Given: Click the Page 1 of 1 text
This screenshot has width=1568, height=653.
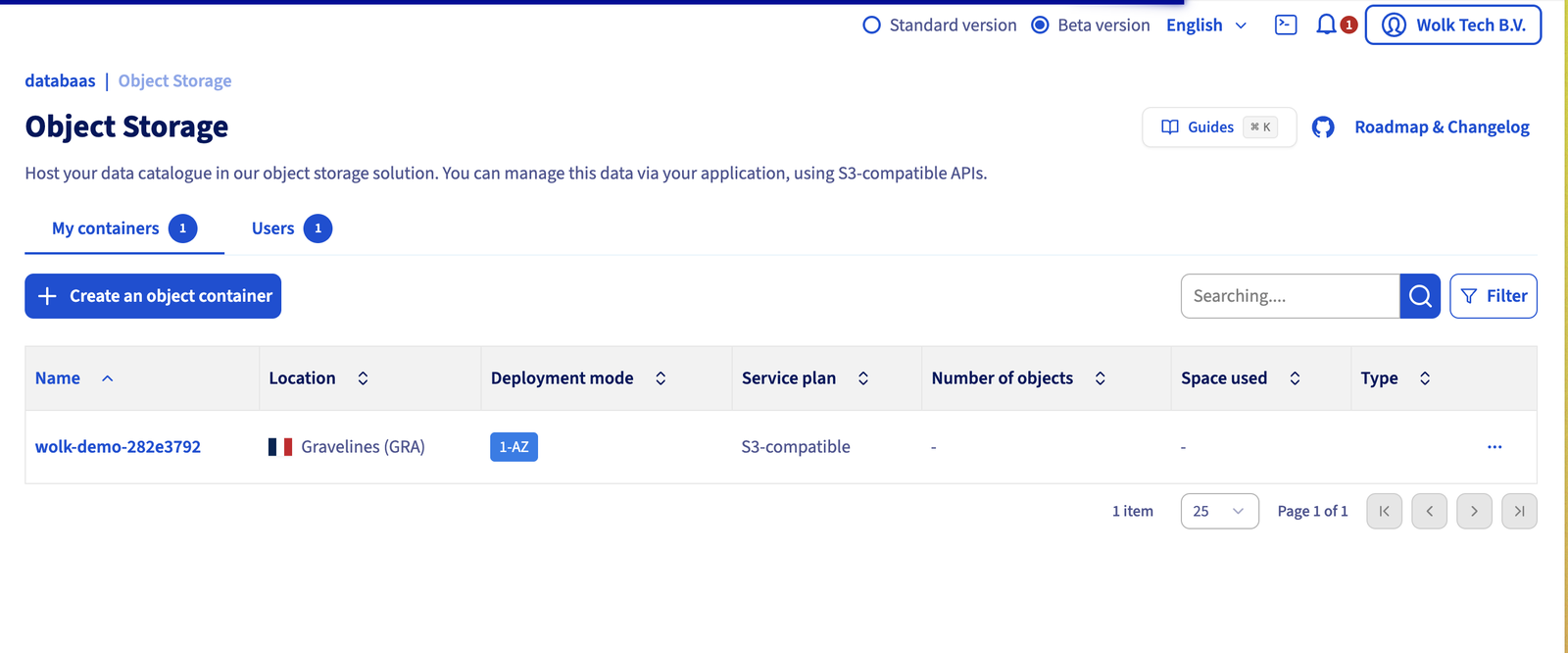Looking at the screenshot, I should tap(1312, 511).
